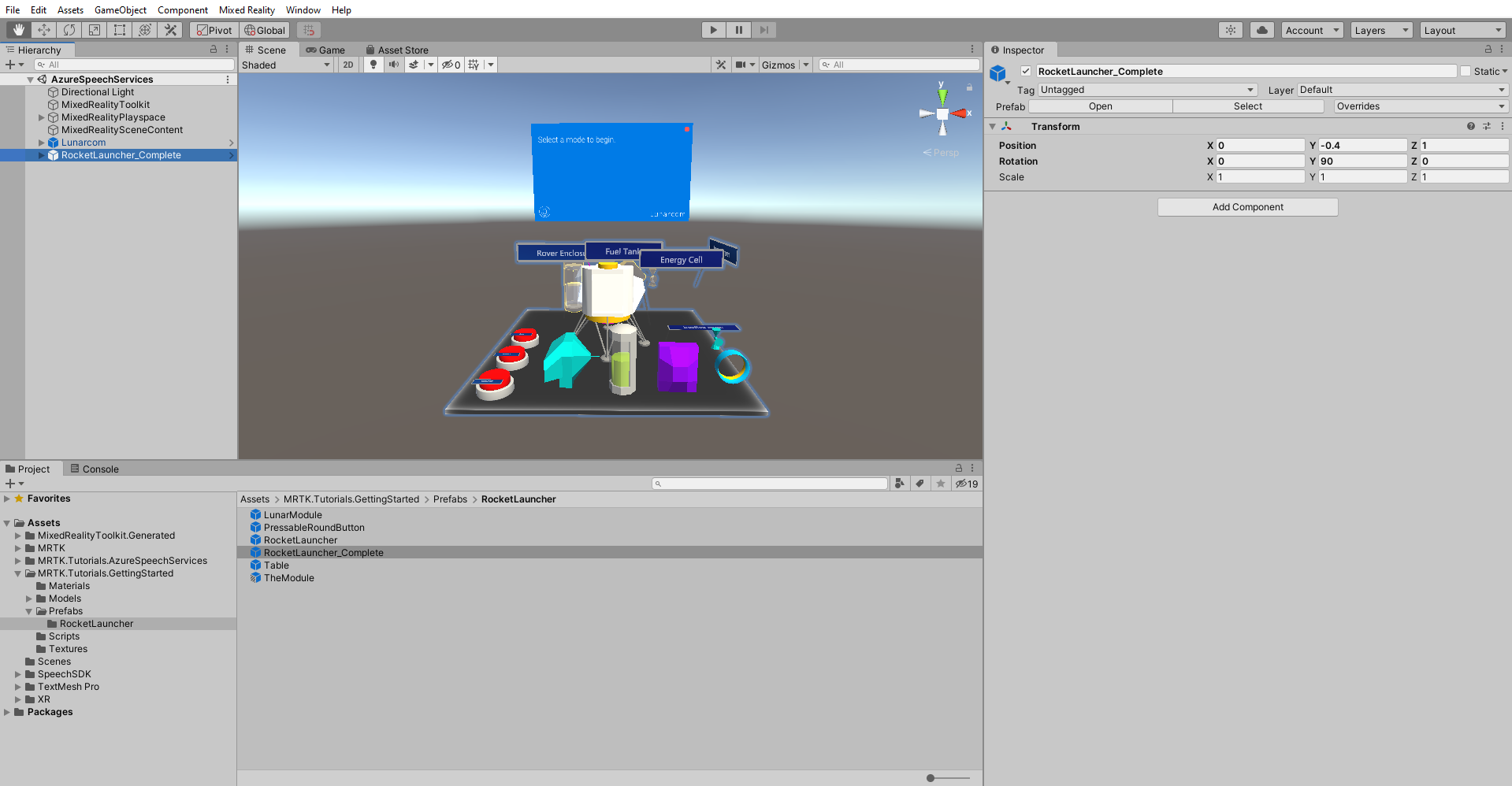
Task: Open scene camera settings
Action: tap(741, 65)
